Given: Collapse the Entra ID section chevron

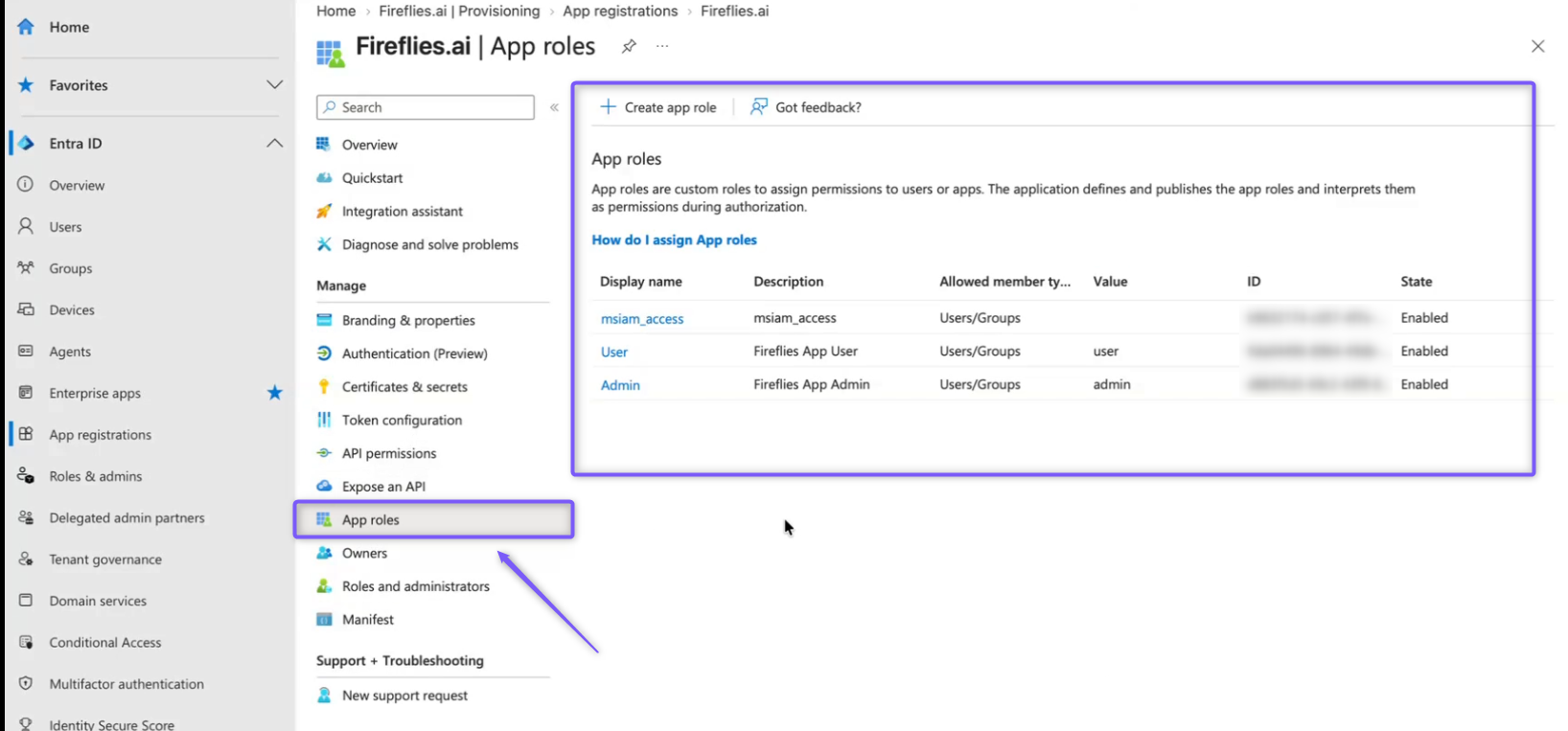Looking at the screenshot, I should [x=274, y=143].
